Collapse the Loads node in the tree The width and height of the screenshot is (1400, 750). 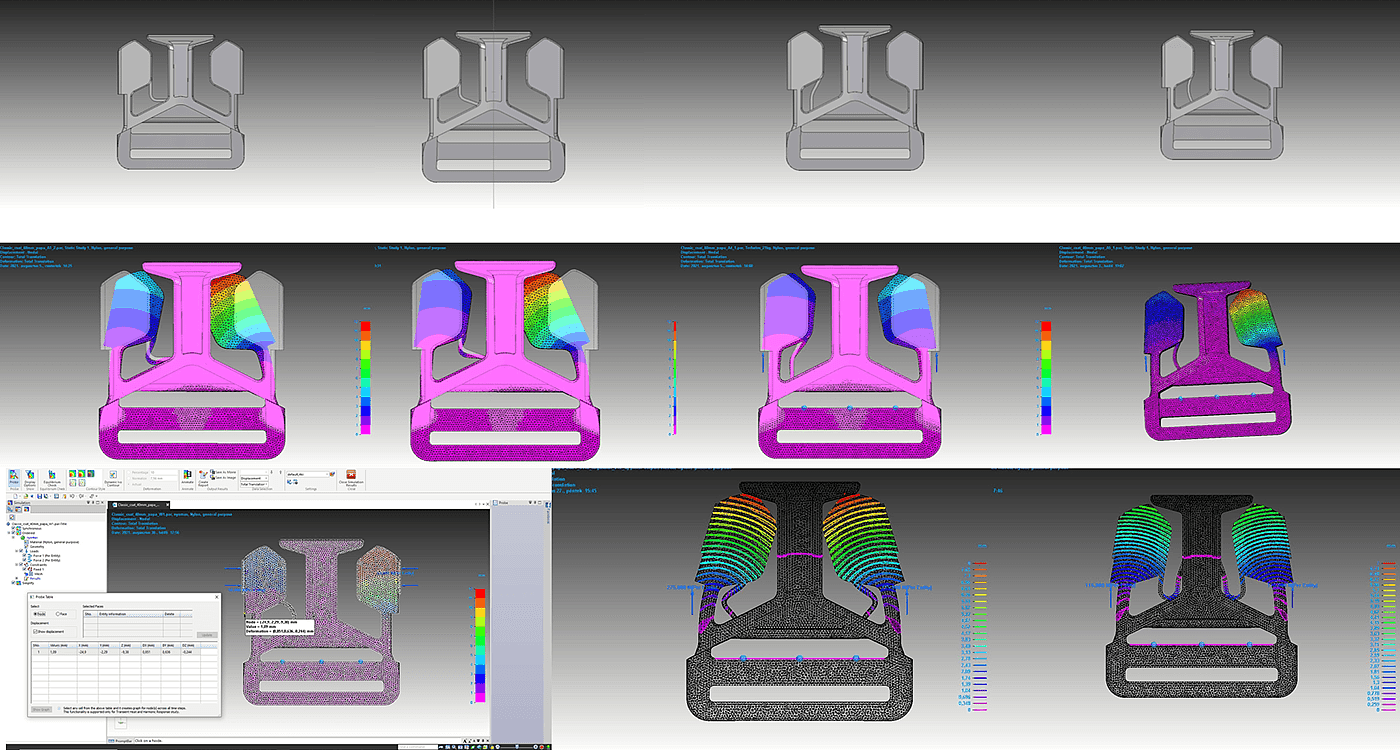tap(17, 551)
